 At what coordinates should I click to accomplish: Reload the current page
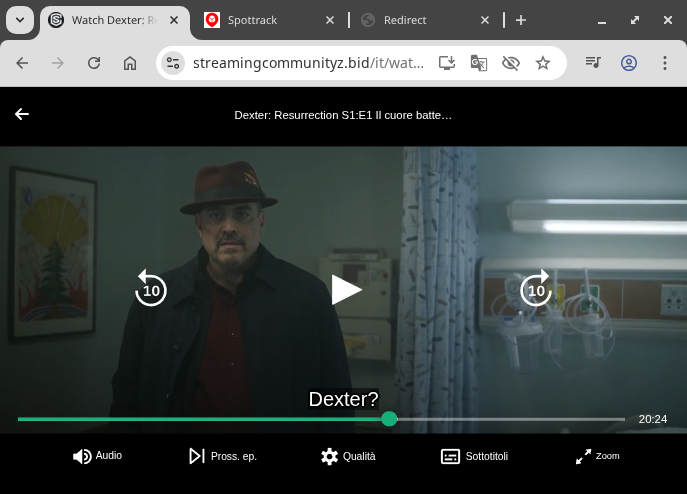94,63
